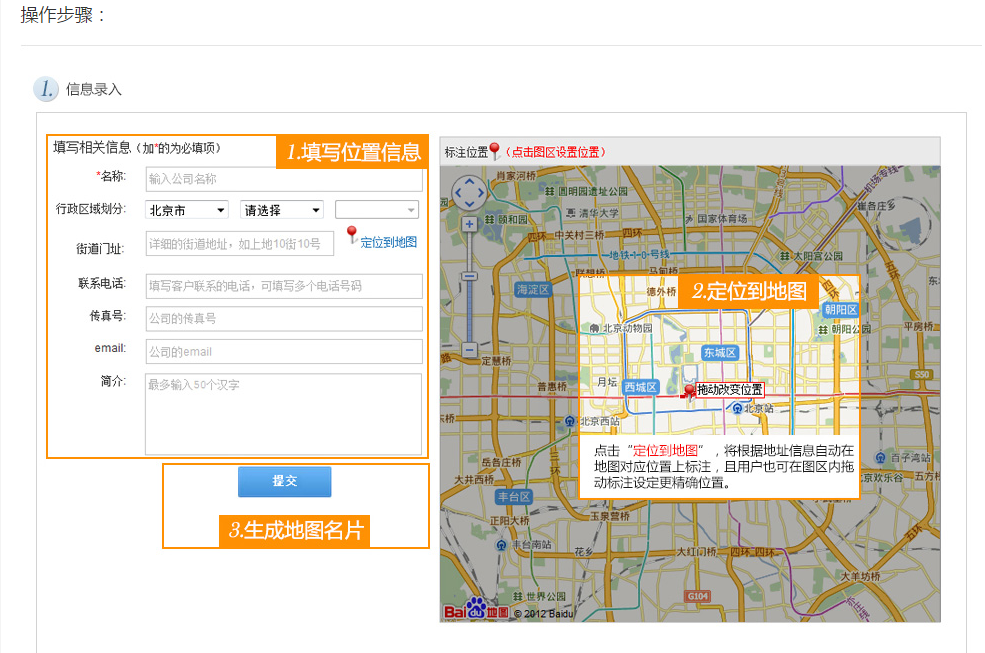Pan the map right with compass arrow
Viewport: 985px width, 653px height.
(x=481, y=193)
